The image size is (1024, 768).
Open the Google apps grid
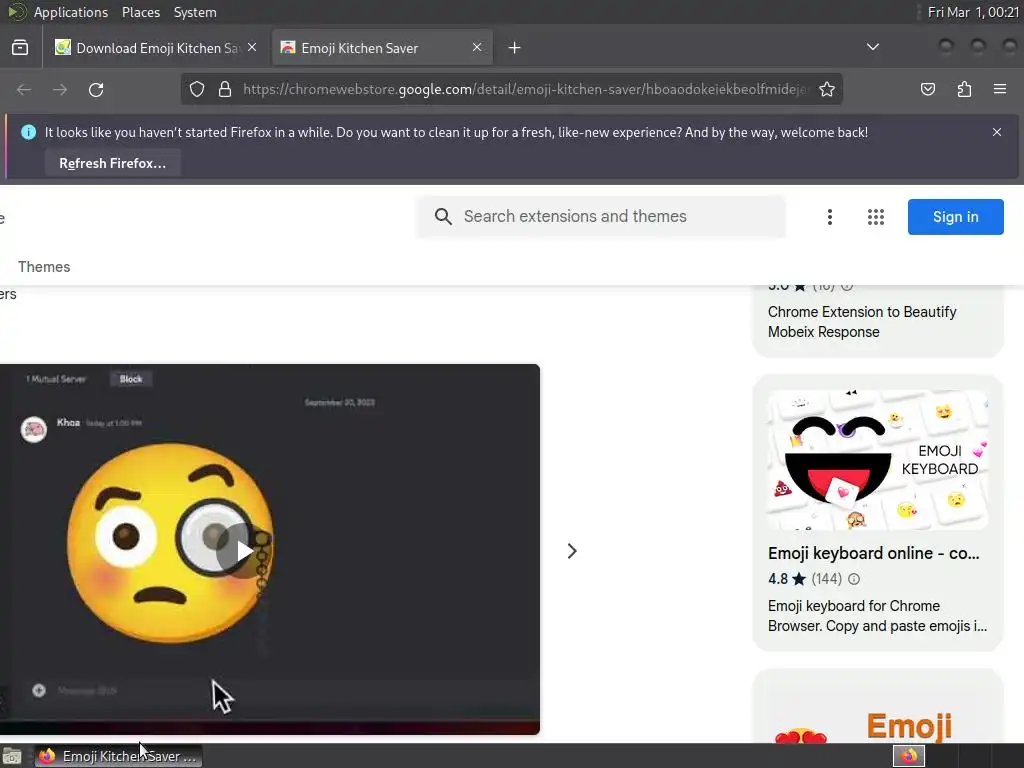pos(876,217)
